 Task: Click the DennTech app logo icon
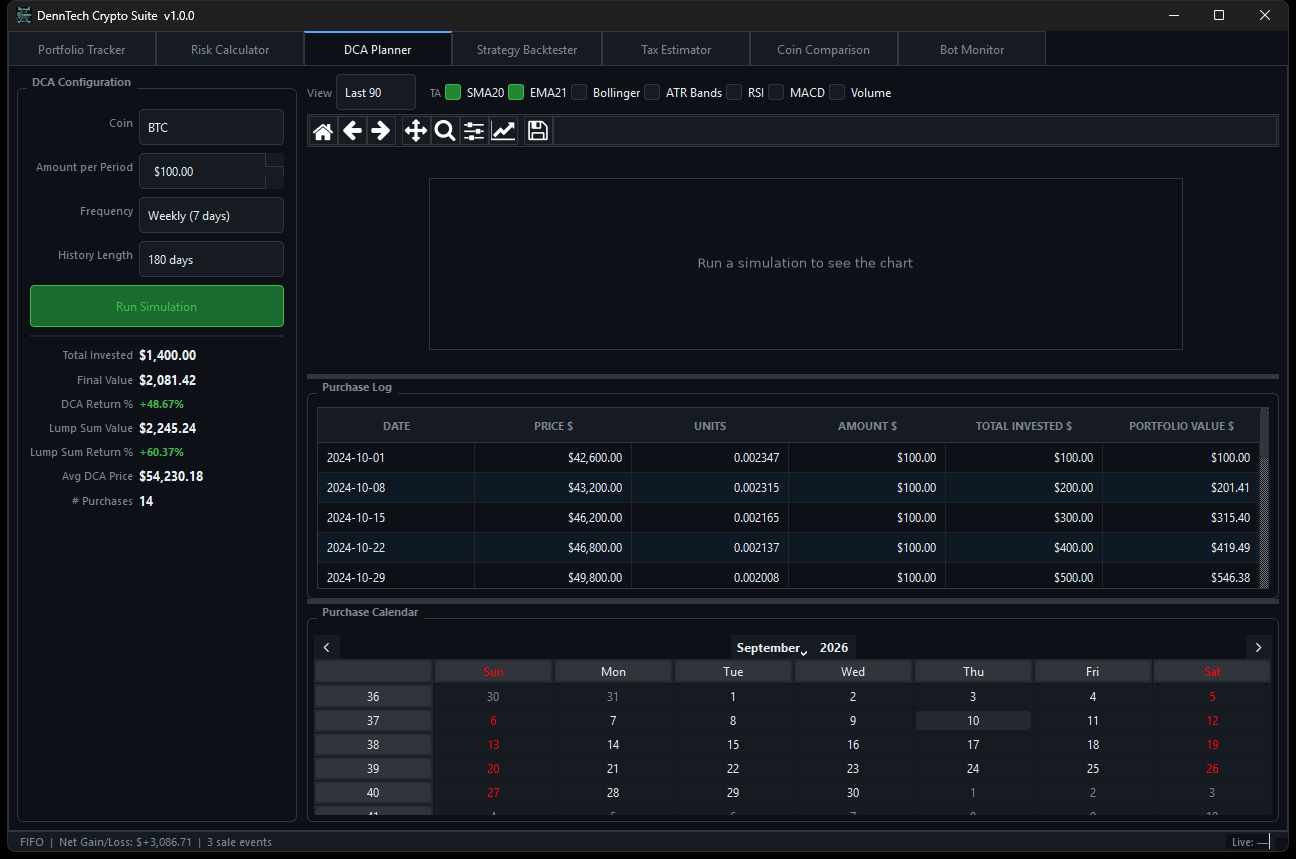pyautogui.click(x=24, y=15)
